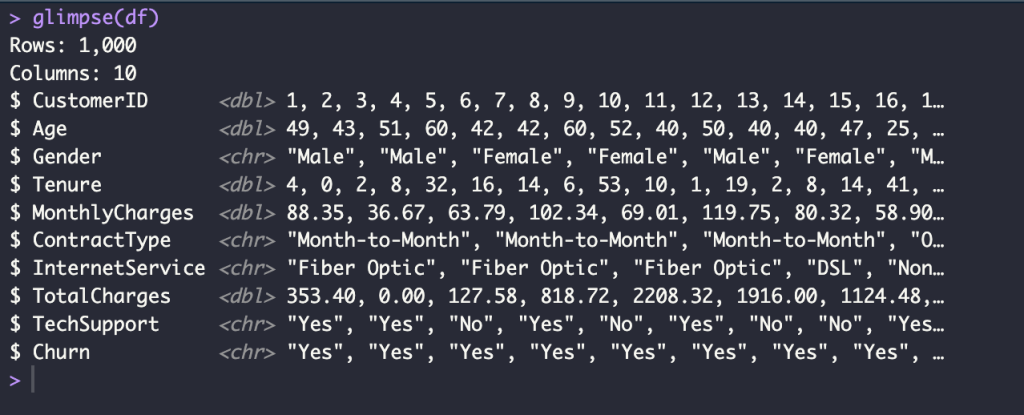Click the <dbl> type label beside Age
The image size is (1024, 415).
coord(246,129)
